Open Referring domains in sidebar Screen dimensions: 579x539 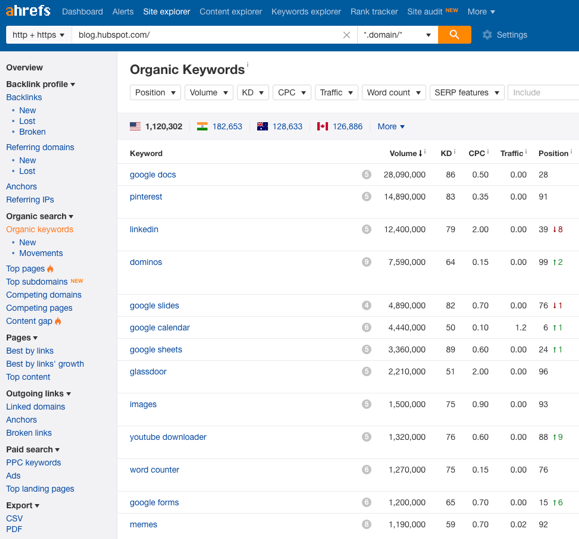[x=40, y=147]
